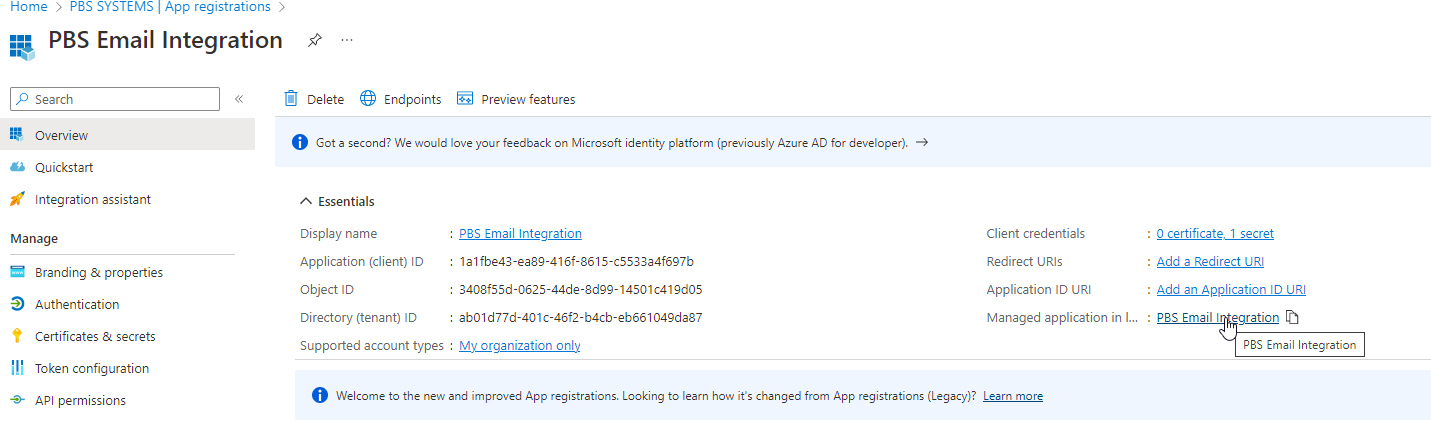Collapse the Essentials section

coord(306,201)
